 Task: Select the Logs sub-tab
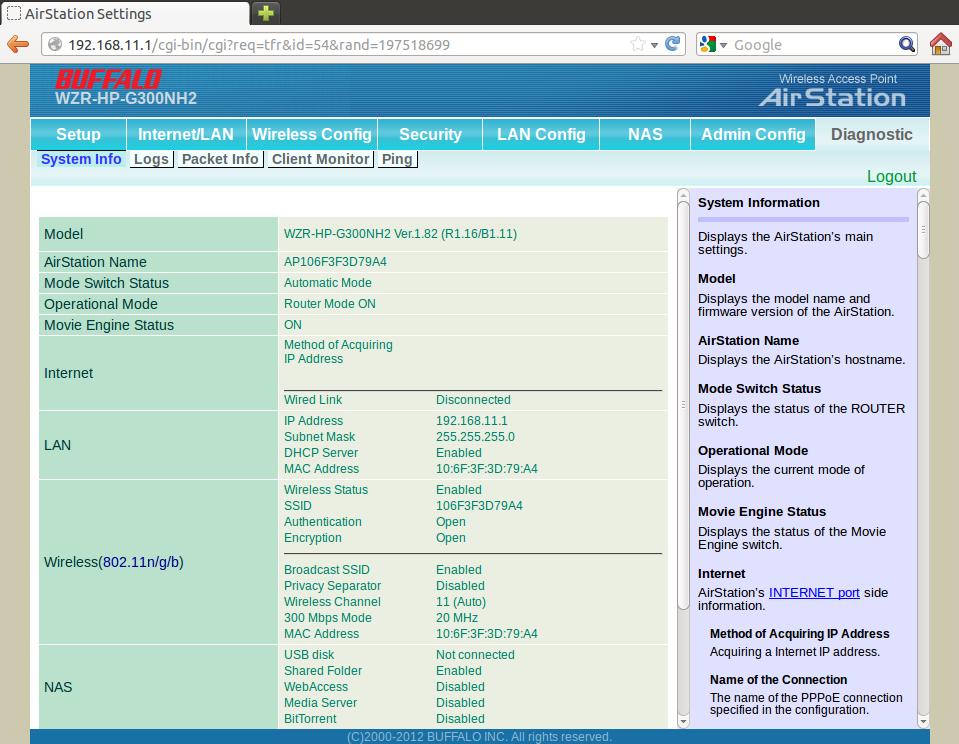coord(151,159)
